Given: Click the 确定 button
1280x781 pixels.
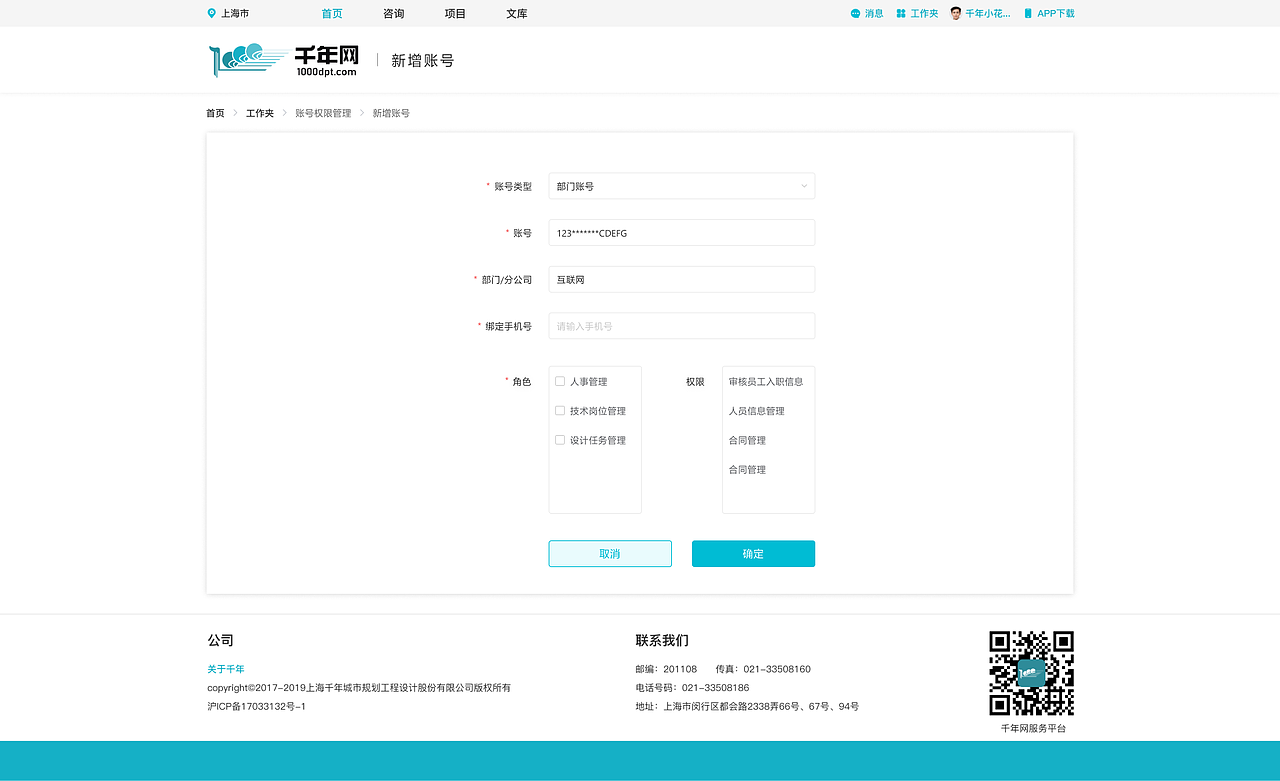Looking at the screenshot, I should click(753, 554).
